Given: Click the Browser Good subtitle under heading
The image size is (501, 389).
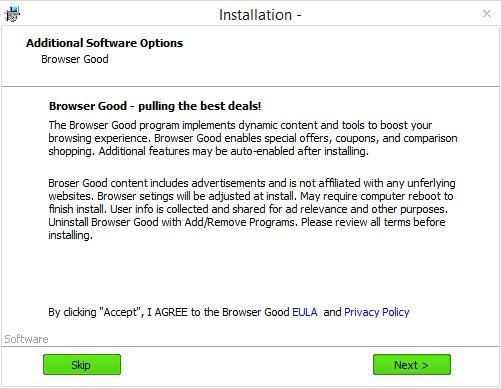Looking at the screenshot, I should coord(75,59).
